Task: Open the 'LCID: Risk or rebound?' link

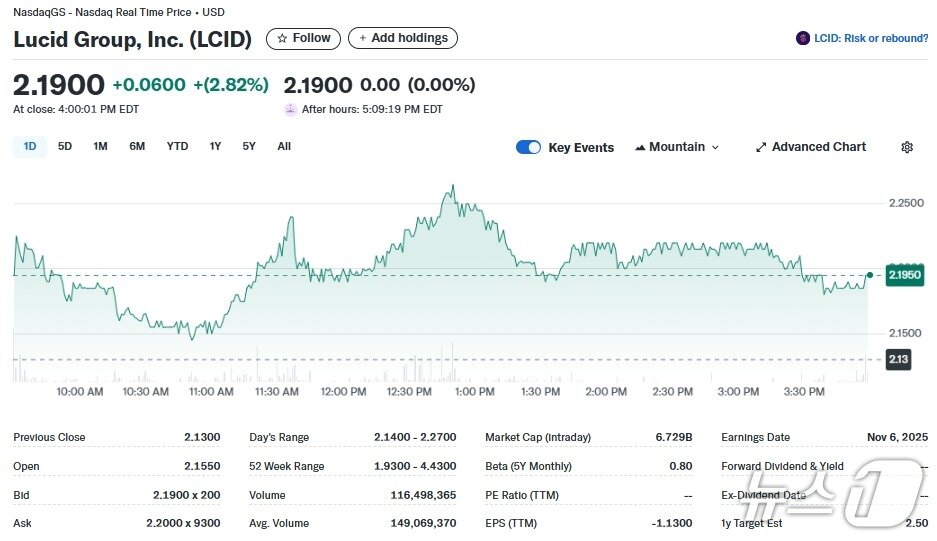Action: tap(871, 38)
